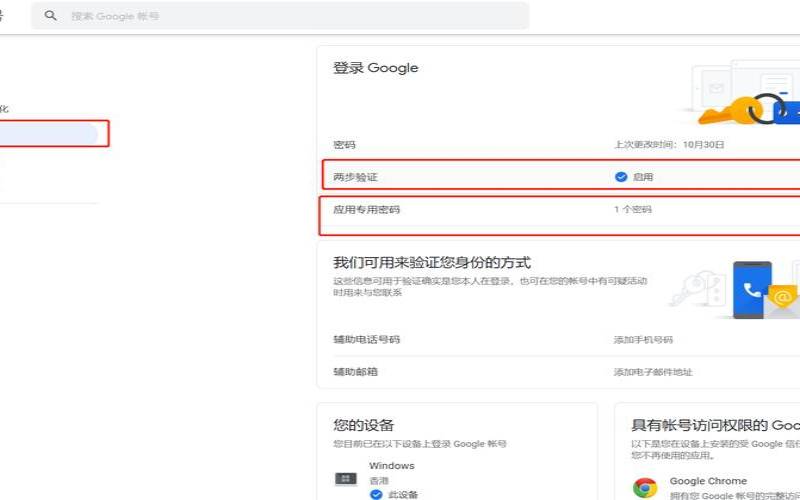Click the 此设备 checkmark icon
800x500 pixels.
click(x=376, y=494)
